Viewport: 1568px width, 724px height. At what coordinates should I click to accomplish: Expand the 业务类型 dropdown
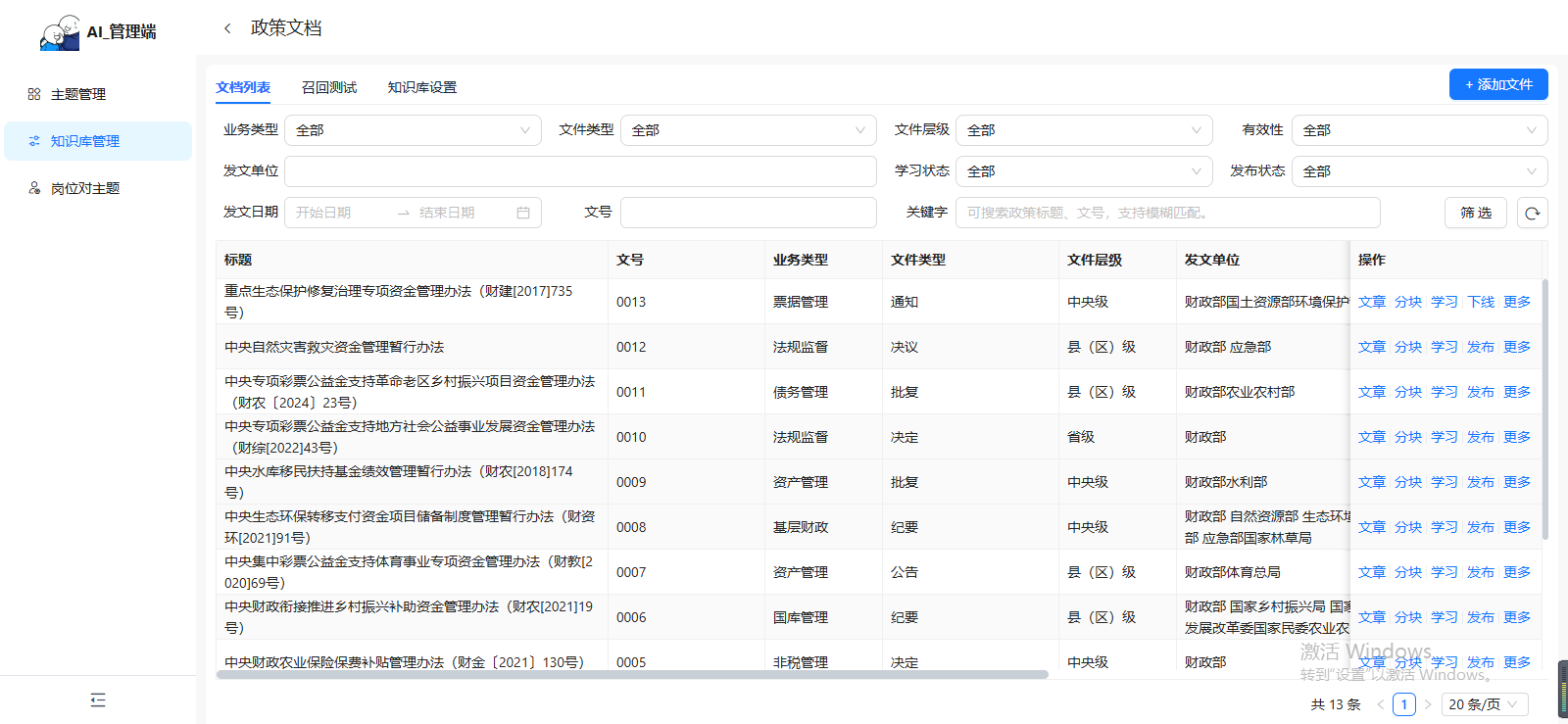pyautogui.click(x=413, y=130)
